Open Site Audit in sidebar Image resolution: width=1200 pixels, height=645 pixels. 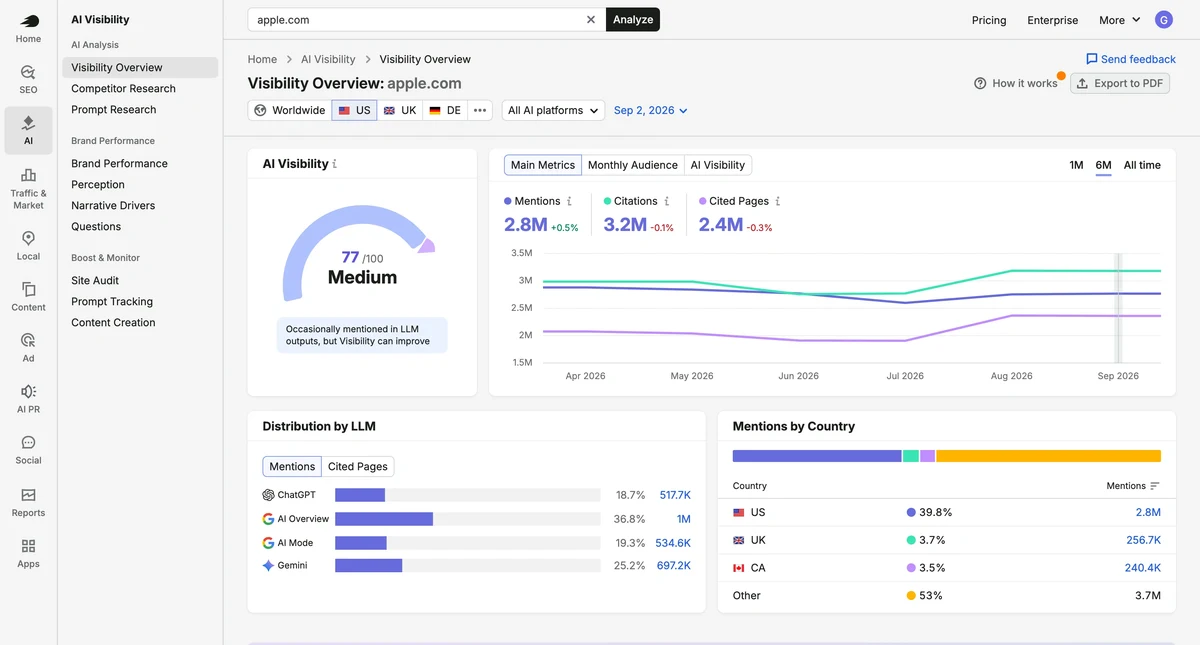pos(95,280)
